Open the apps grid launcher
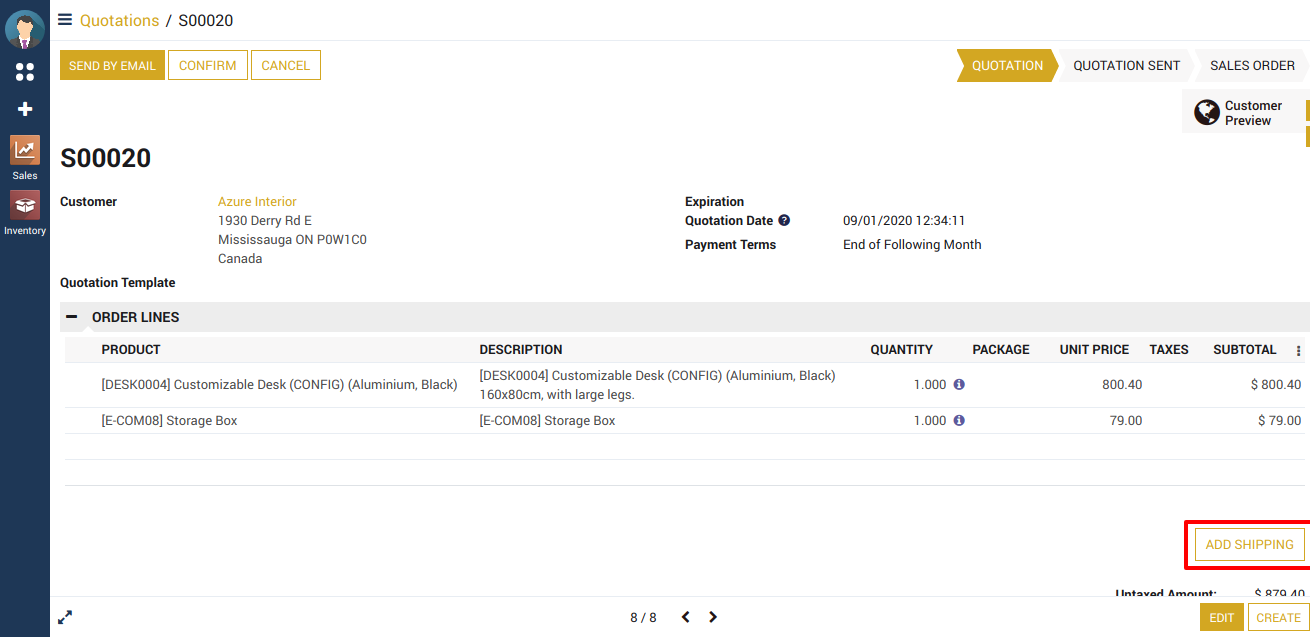 tap(25, 72)
